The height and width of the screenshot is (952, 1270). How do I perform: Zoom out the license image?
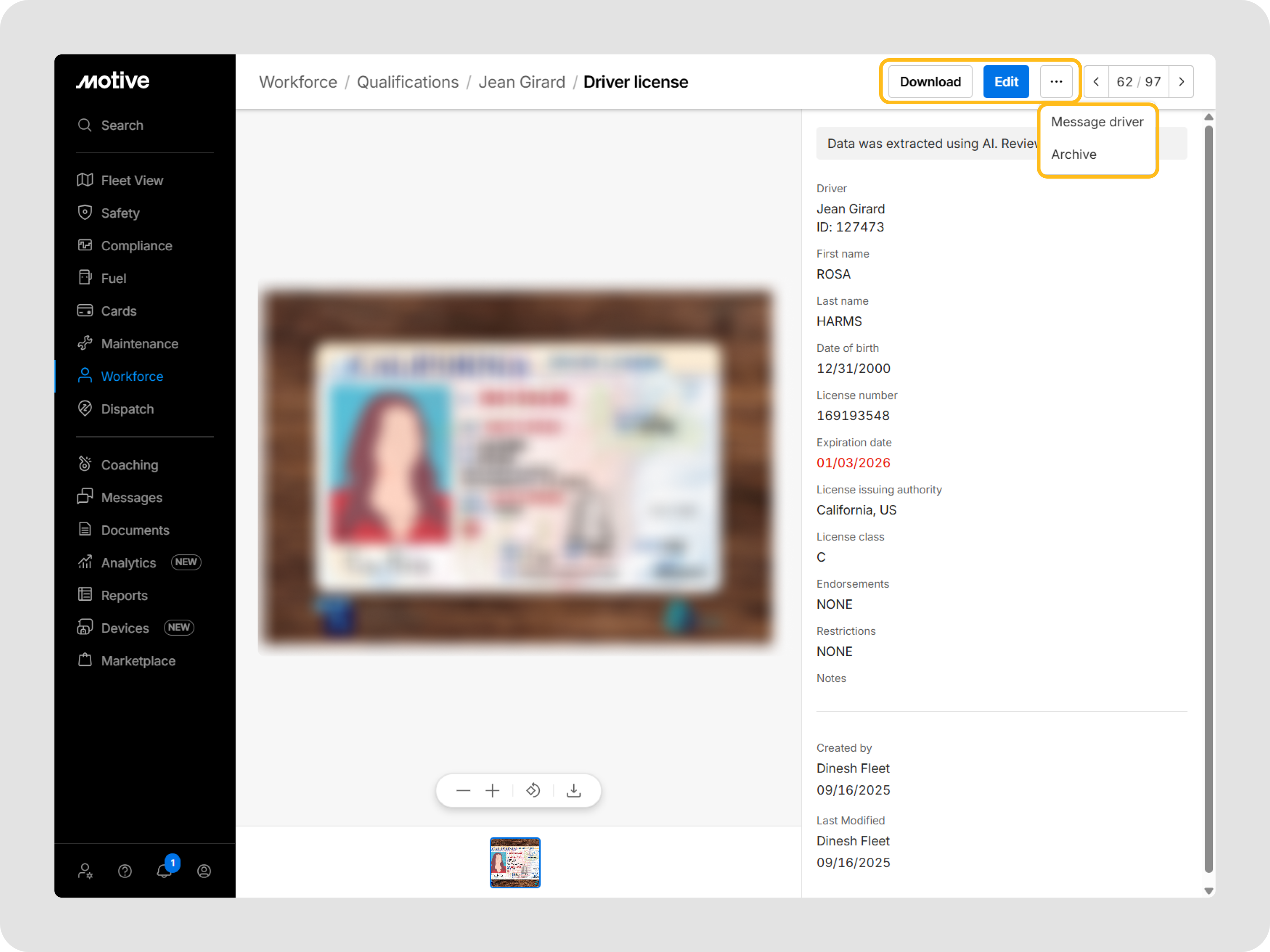pos(463,791)
